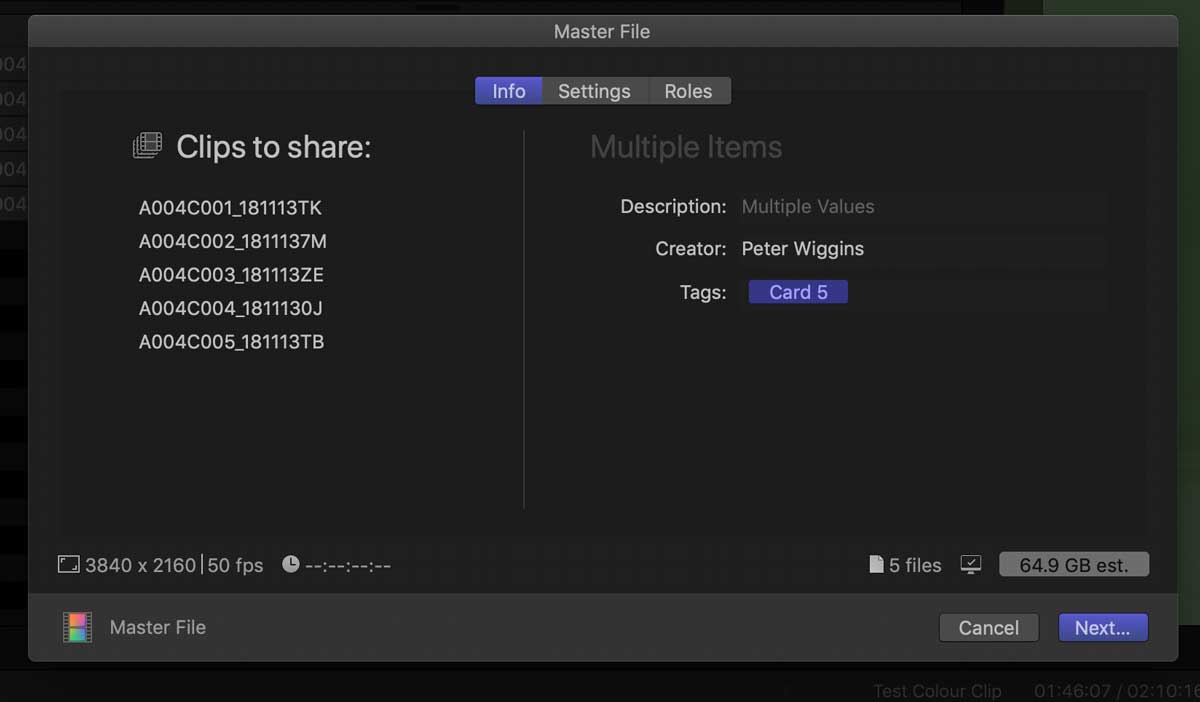1200x702 pixels.
Task: Open the Roles tab
Action: 689,91
